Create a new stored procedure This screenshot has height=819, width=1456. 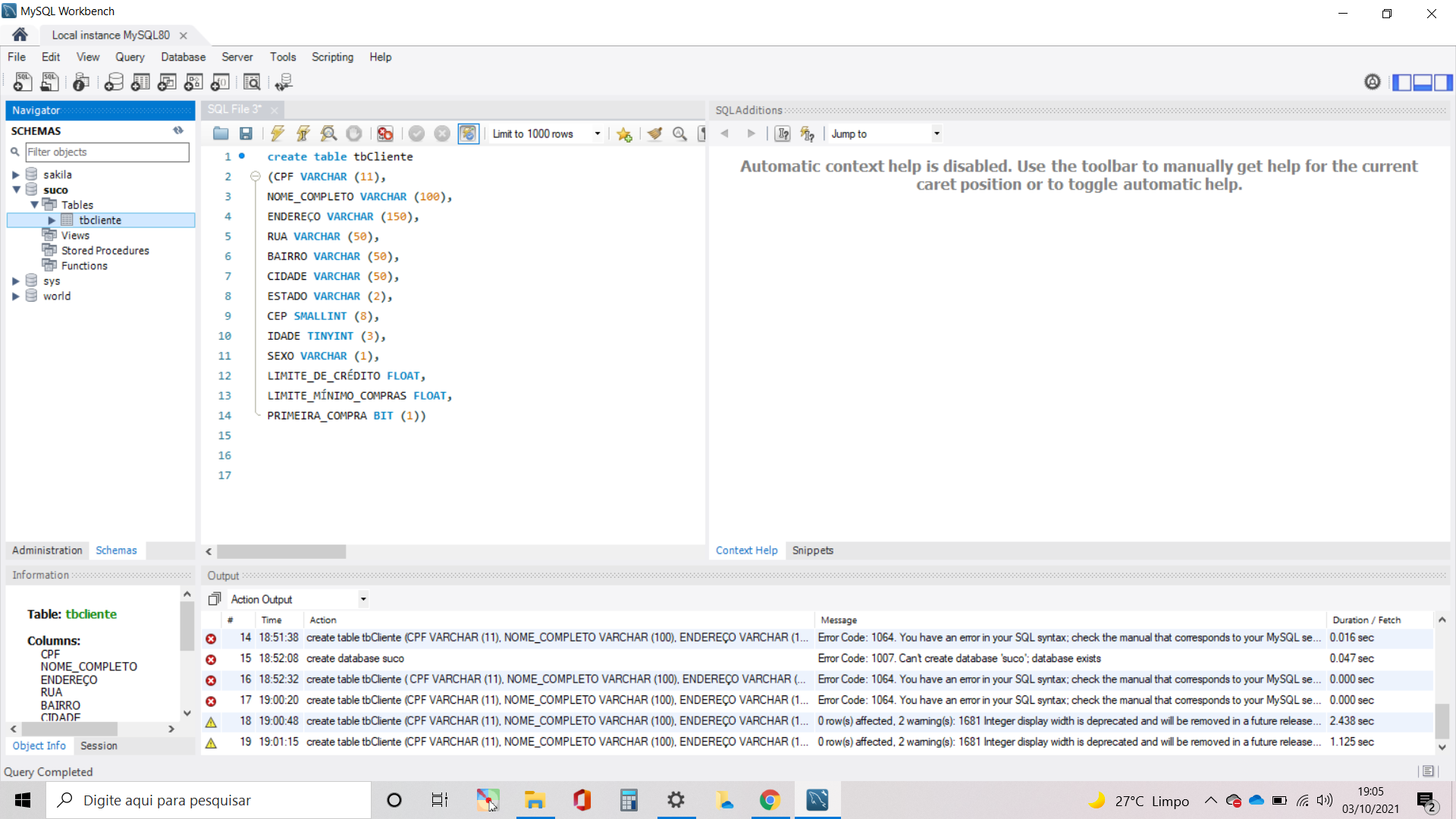193,82
